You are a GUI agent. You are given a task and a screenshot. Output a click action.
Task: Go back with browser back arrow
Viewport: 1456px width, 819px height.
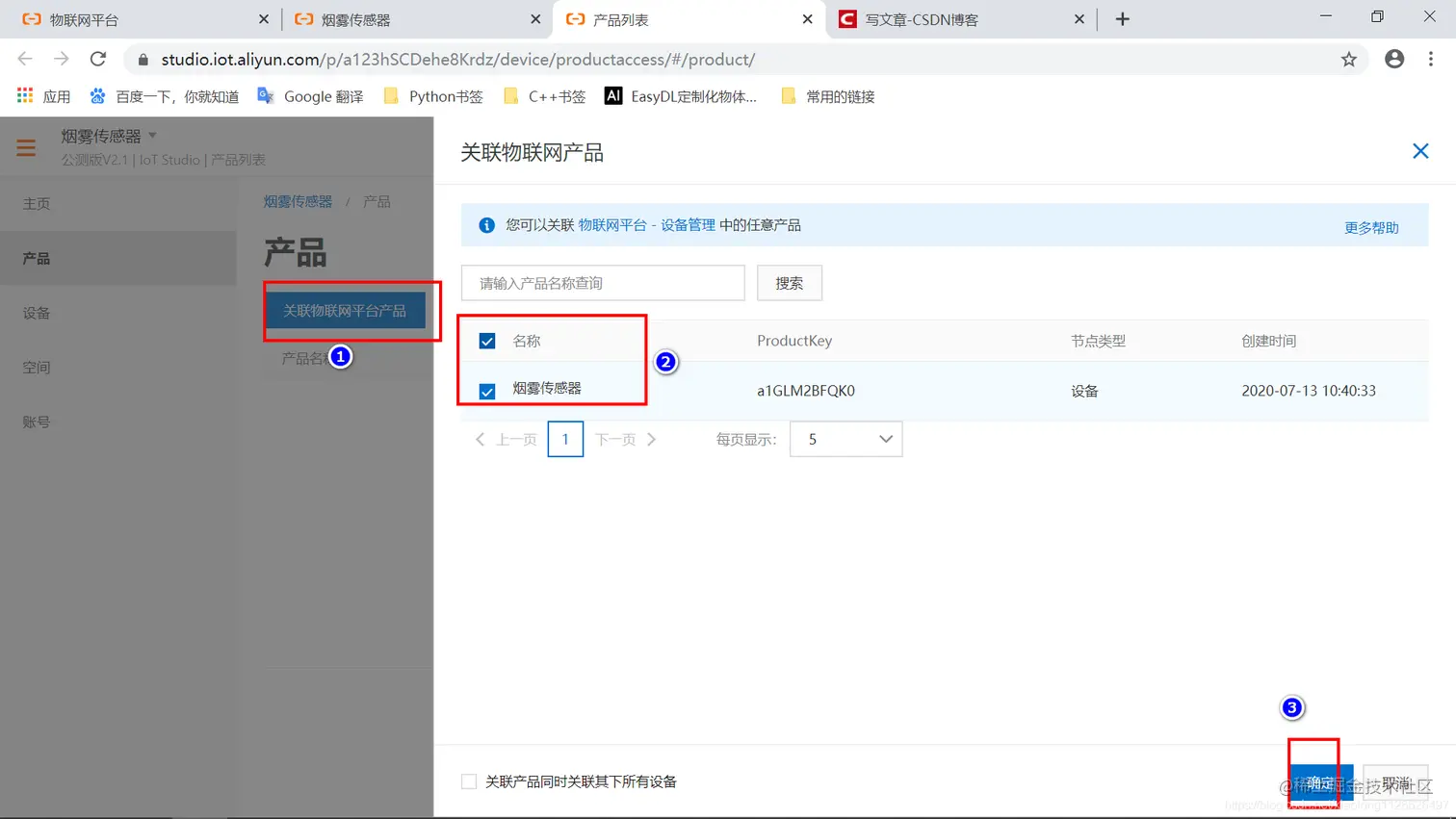point(25,59)
